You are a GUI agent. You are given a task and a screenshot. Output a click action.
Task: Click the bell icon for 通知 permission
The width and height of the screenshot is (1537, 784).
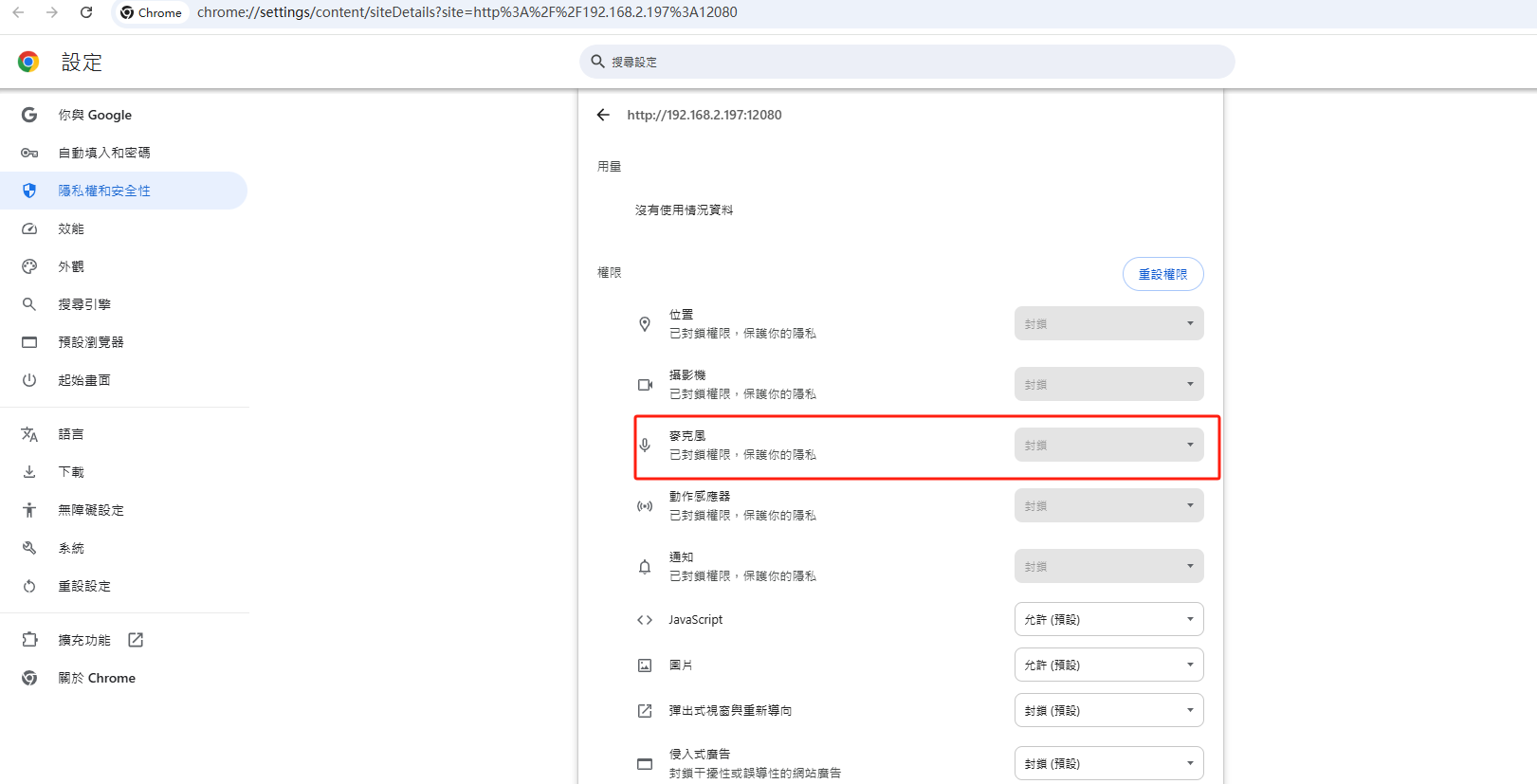(645, 567)
